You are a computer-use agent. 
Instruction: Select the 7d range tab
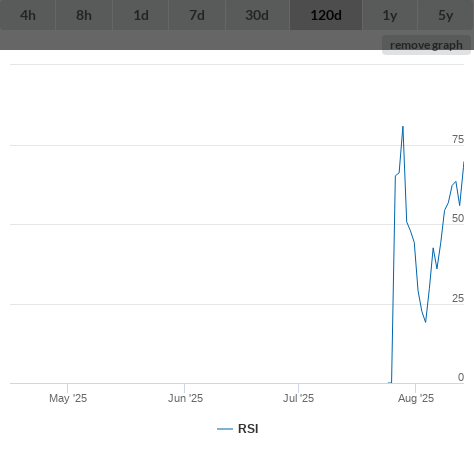coord(197,15)
